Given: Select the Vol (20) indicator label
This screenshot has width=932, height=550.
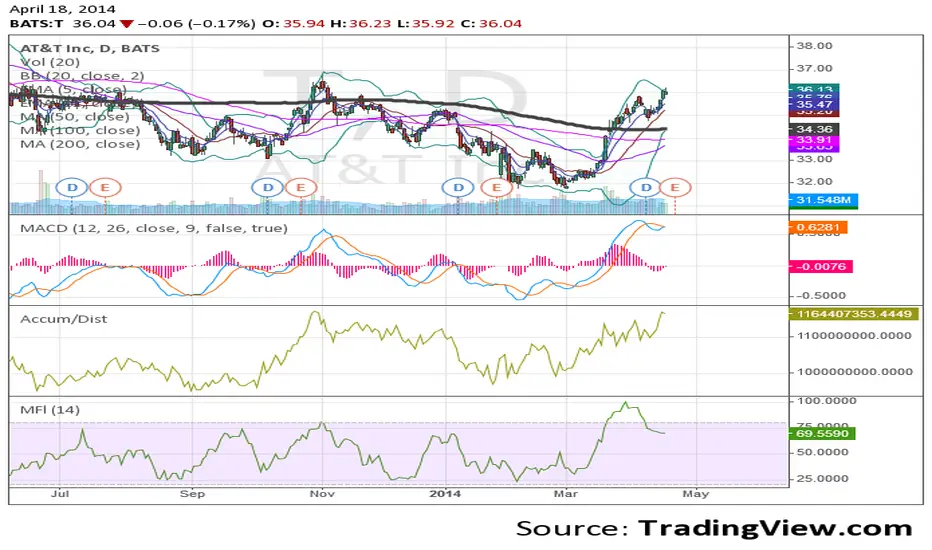Looking at the screenshot, I should [x=50, y=62].
